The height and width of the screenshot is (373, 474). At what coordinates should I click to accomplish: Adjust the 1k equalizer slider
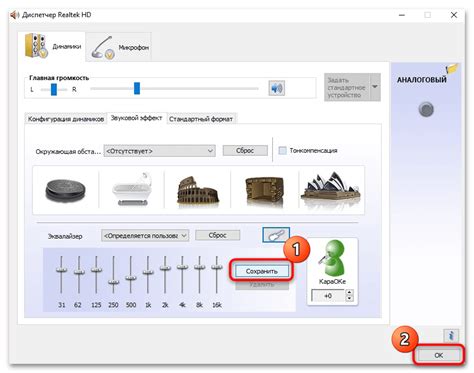click(148, 272)
